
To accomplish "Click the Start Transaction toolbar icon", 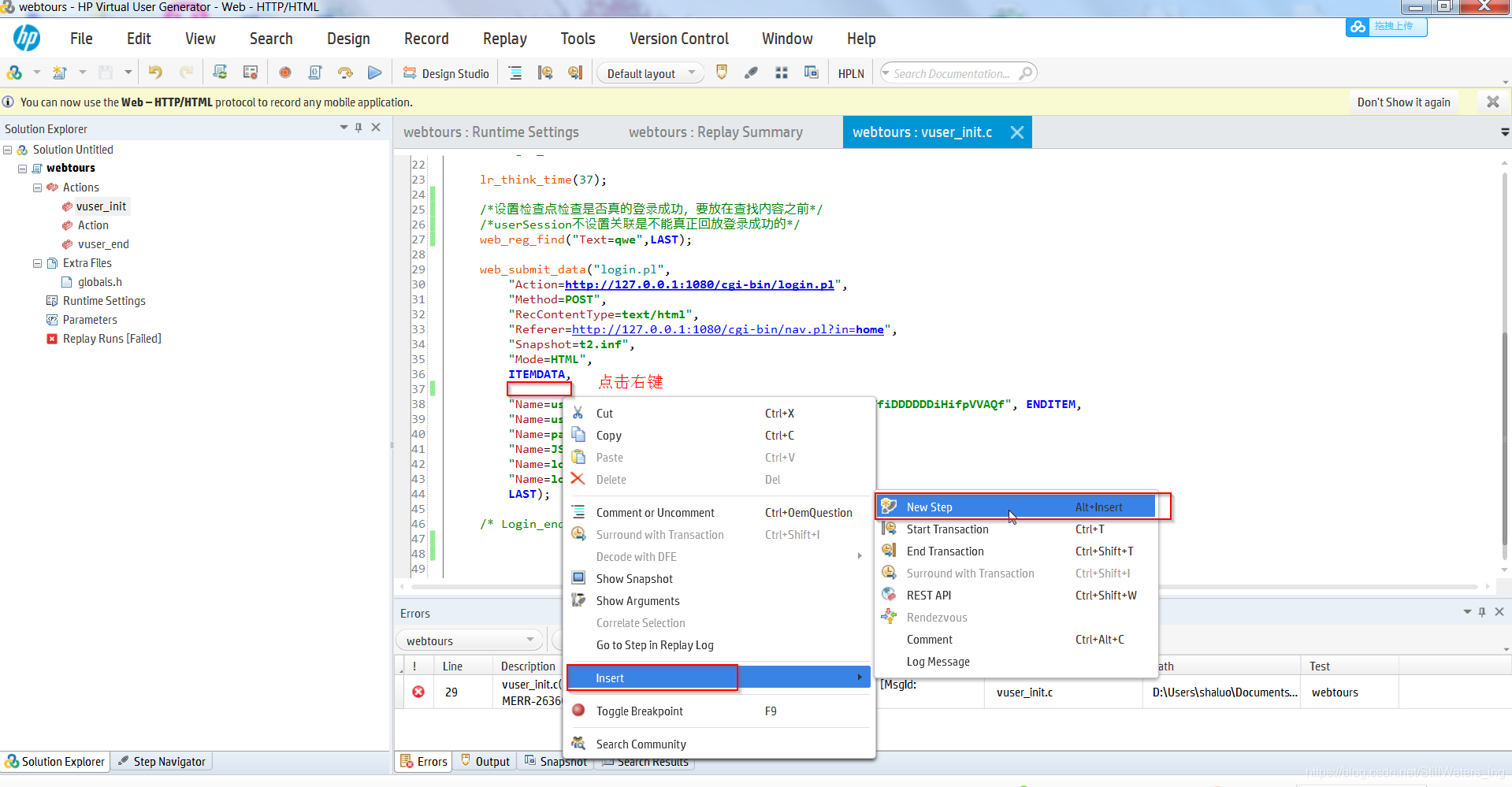I will pos(545,73).
